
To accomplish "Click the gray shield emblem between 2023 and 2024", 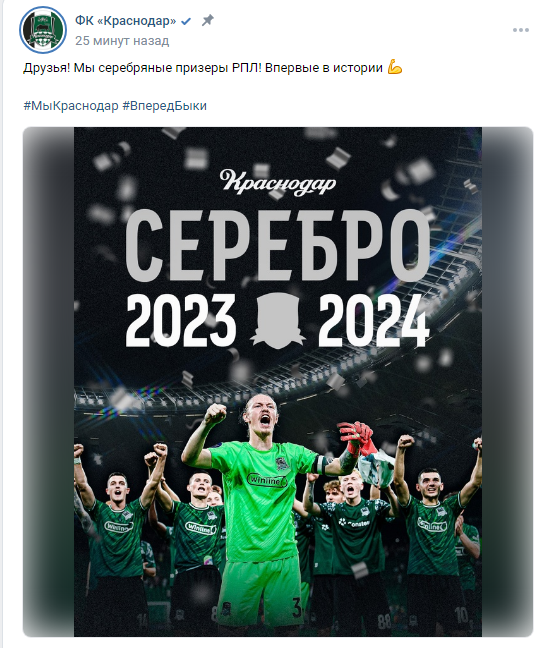I will click(x=277, y=321).
